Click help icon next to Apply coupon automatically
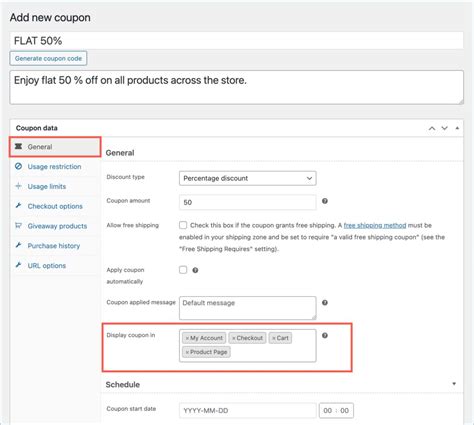474x425 pixels. click(195, 270)
